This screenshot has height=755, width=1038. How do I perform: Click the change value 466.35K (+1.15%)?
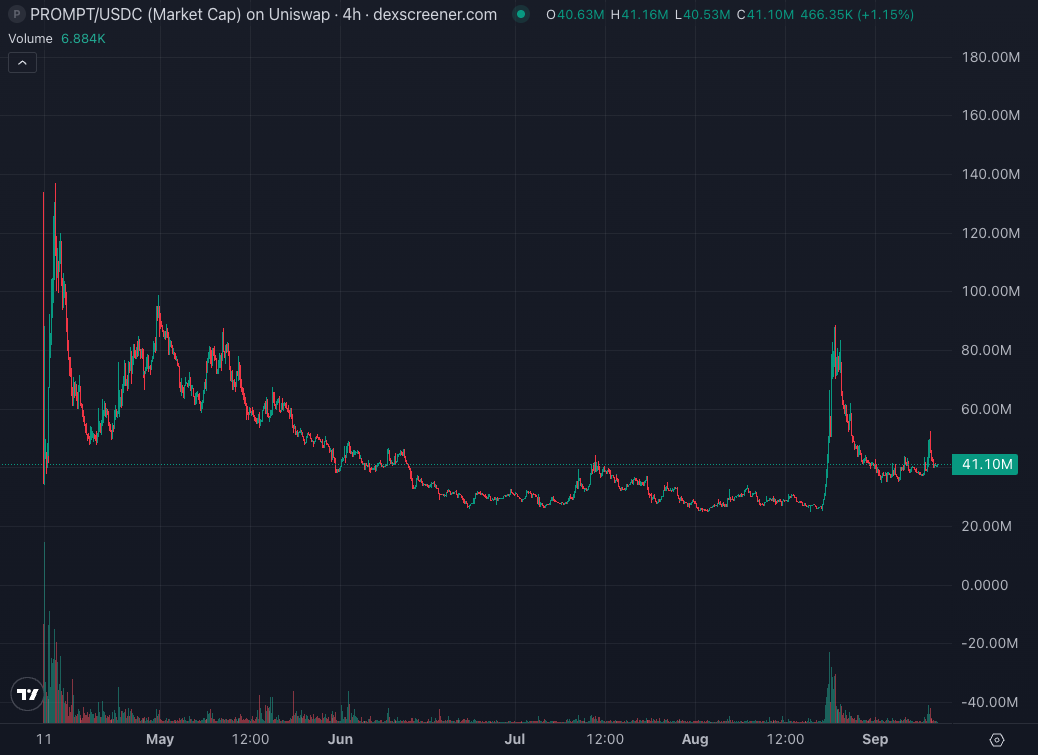pyautogui.click(x=857, y=15)
